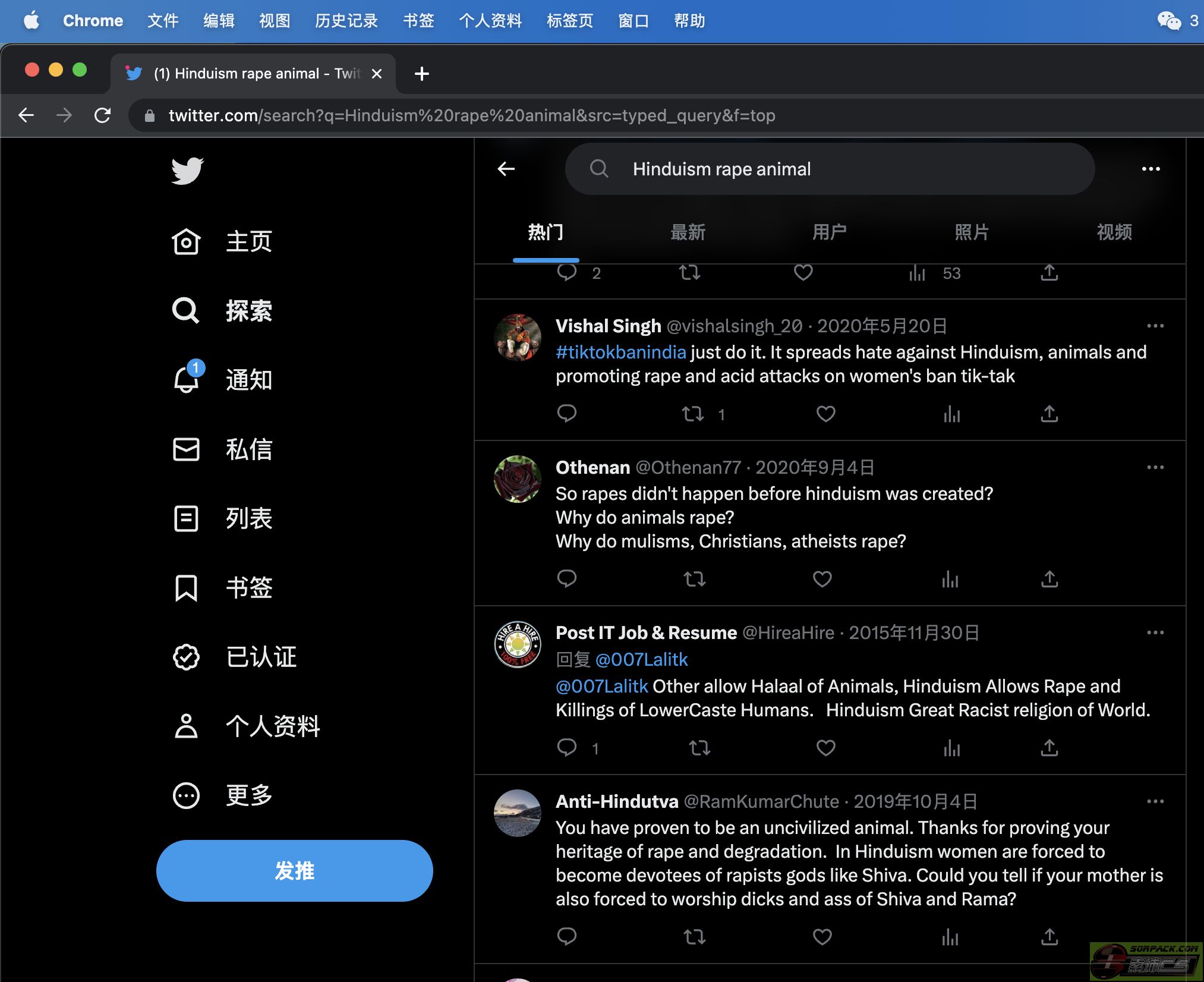Like Othenan's tweet

point(822,579)
